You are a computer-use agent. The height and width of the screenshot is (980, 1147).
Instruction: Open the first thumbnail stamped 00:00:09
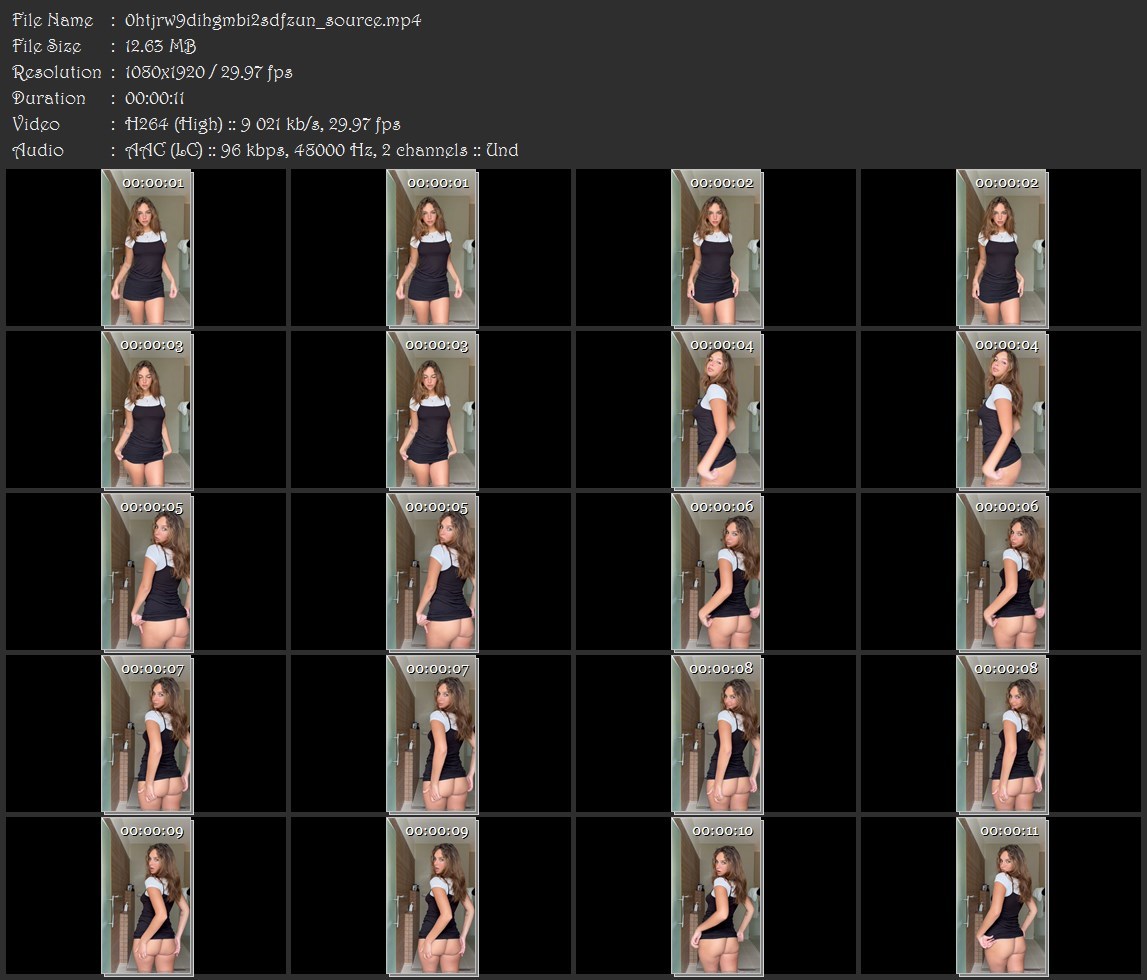click(x=147, y=897)
